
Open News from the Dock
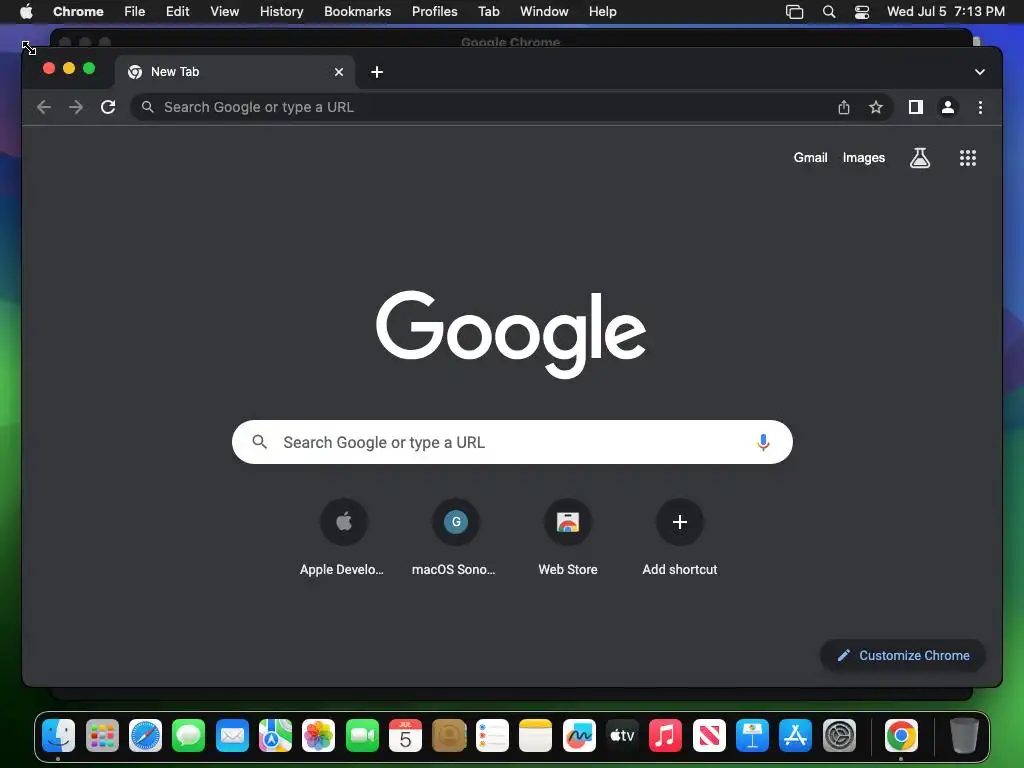[x=709, y=736]
